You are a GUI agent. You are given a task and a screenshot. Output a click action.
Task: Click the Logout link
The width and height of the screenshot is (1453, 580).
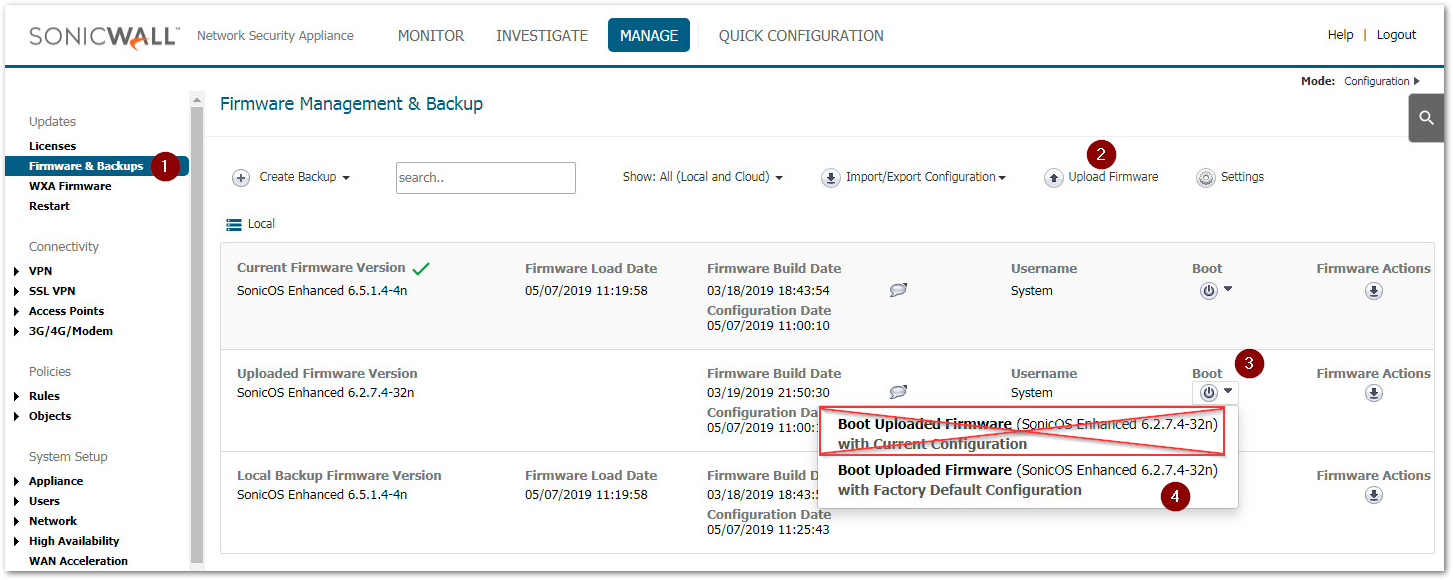pos(1396,35)
